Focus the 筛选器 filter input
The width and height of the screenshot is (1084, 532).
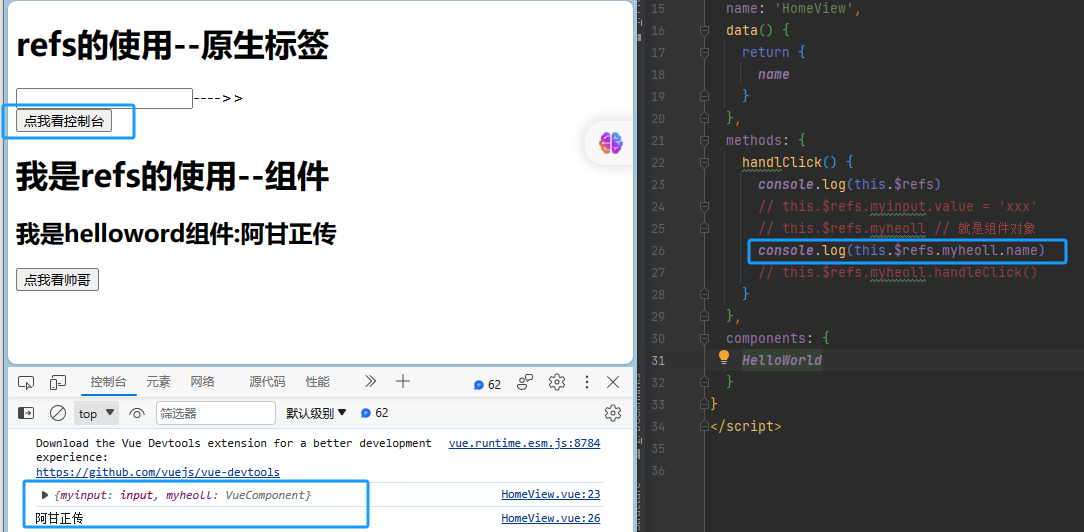pyautogui.click(x=216, y=413)
